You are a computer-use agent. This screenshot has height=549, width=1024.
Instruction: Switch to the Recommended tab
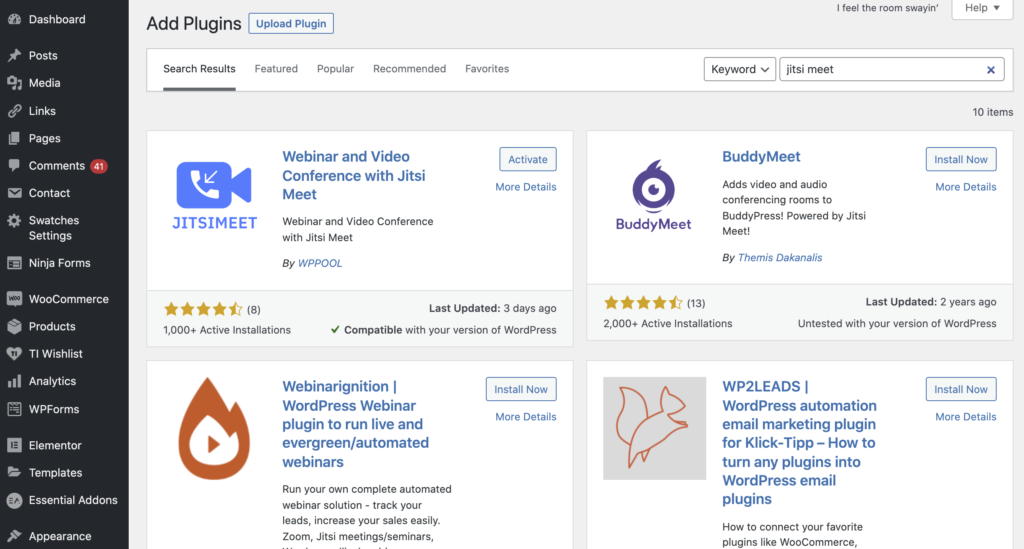click(x=409, y=69)
